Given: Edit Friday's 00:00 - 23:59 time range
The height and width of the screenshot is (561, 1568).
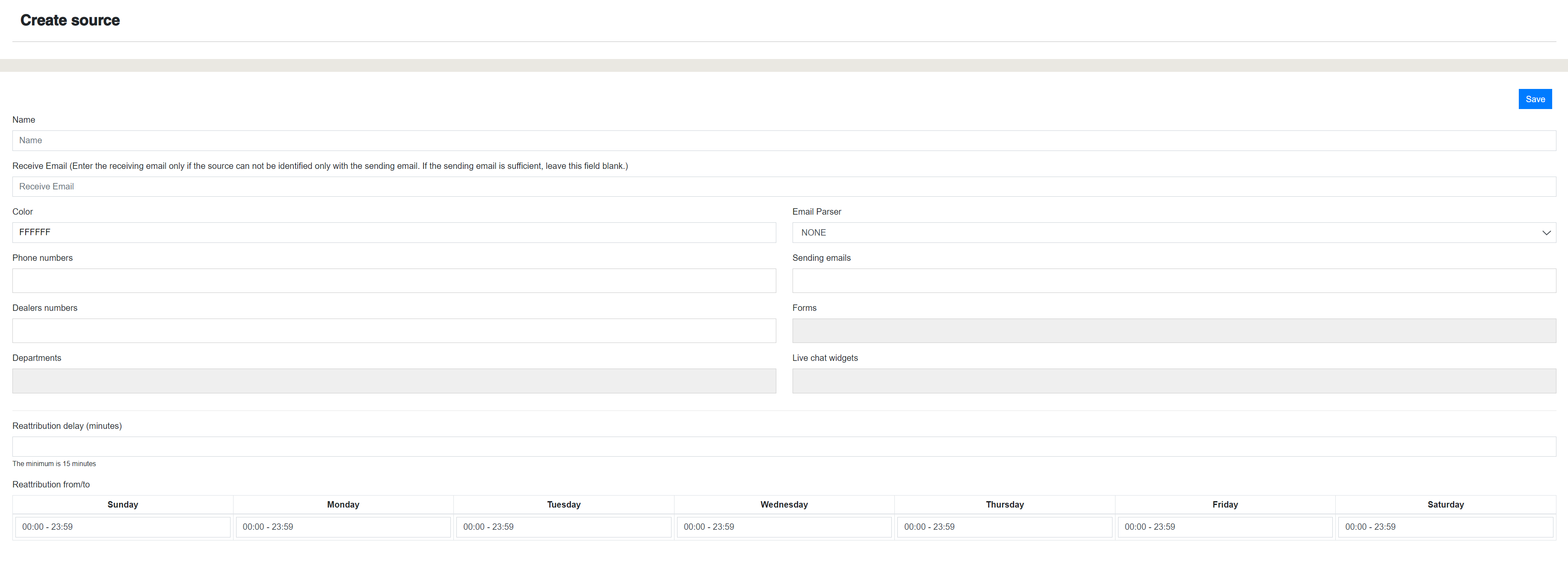Looking at the screenshot, I should tap(1225, 527).
